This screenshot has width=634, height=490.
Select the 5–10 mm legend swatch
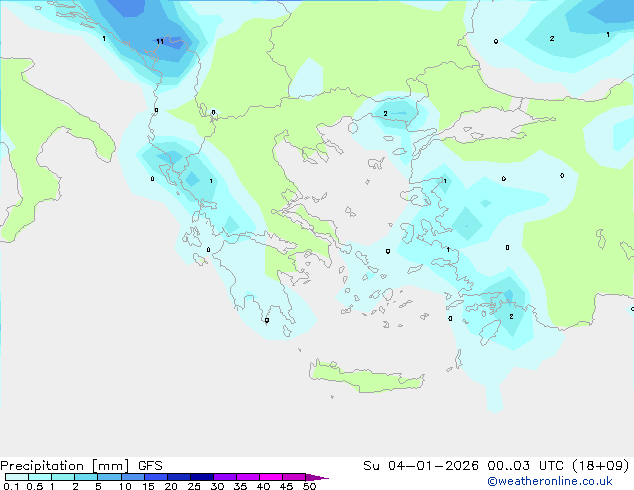[109, 477]
